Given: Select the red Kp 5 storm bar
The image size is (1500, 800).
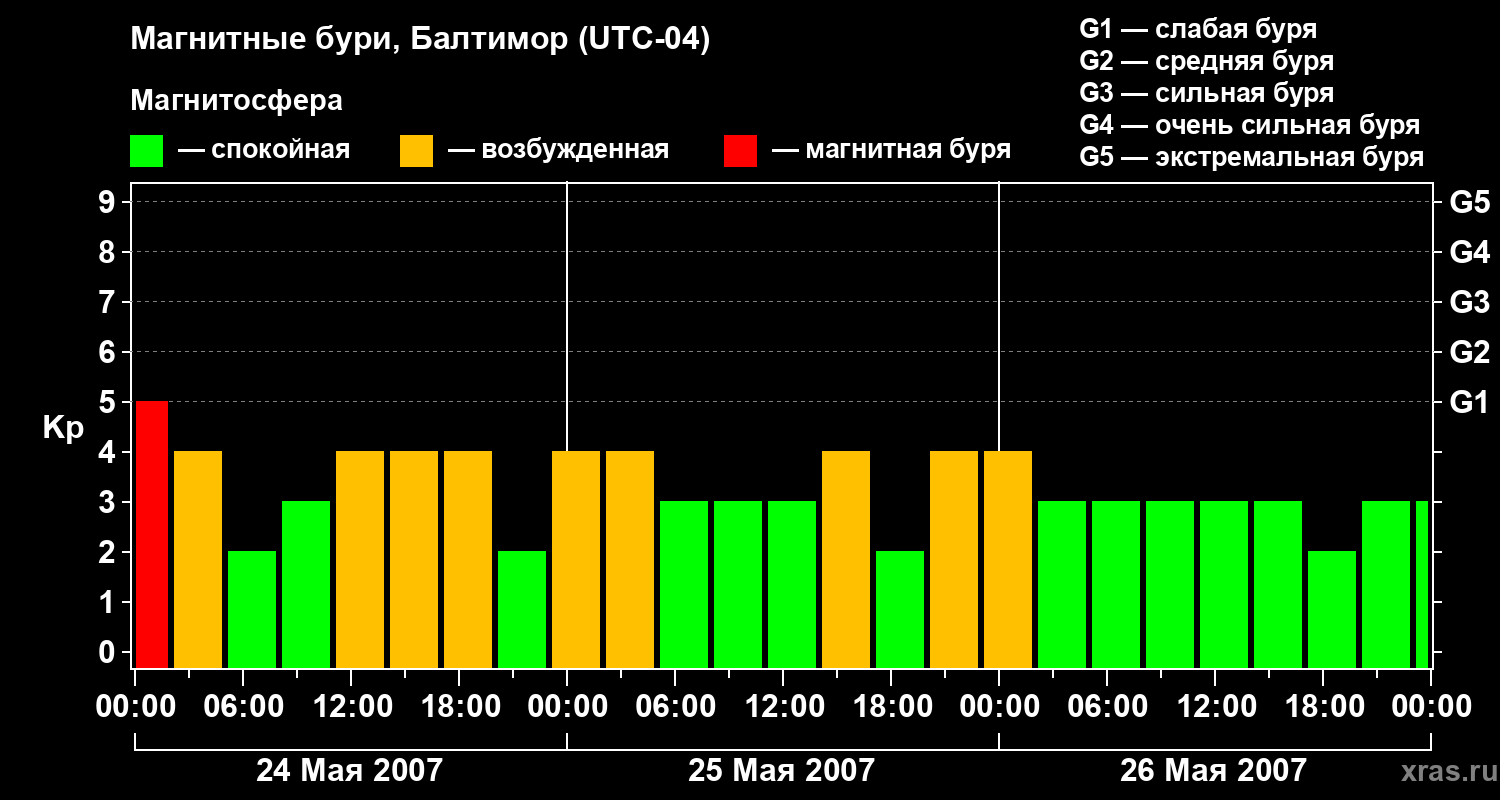Looking at the screenshot, I should pyautogui.click(x=152, y=534).
